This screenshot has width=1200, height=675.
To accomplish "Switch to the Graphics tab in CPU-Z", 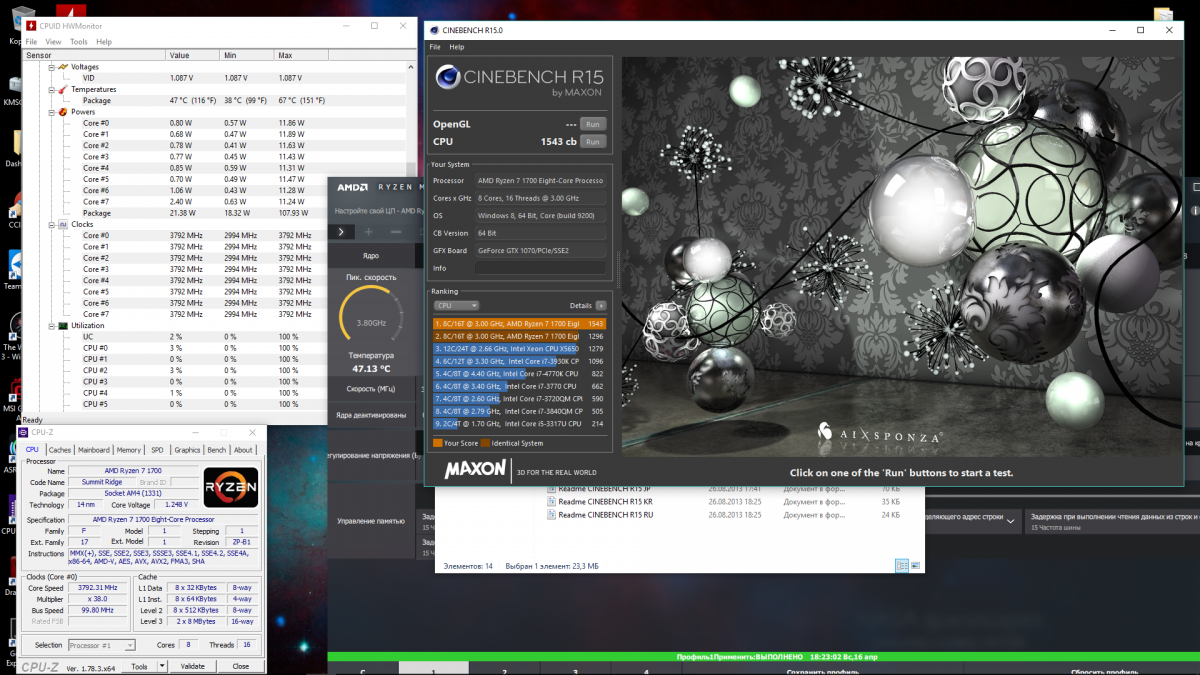I will [x=187, y=450].
